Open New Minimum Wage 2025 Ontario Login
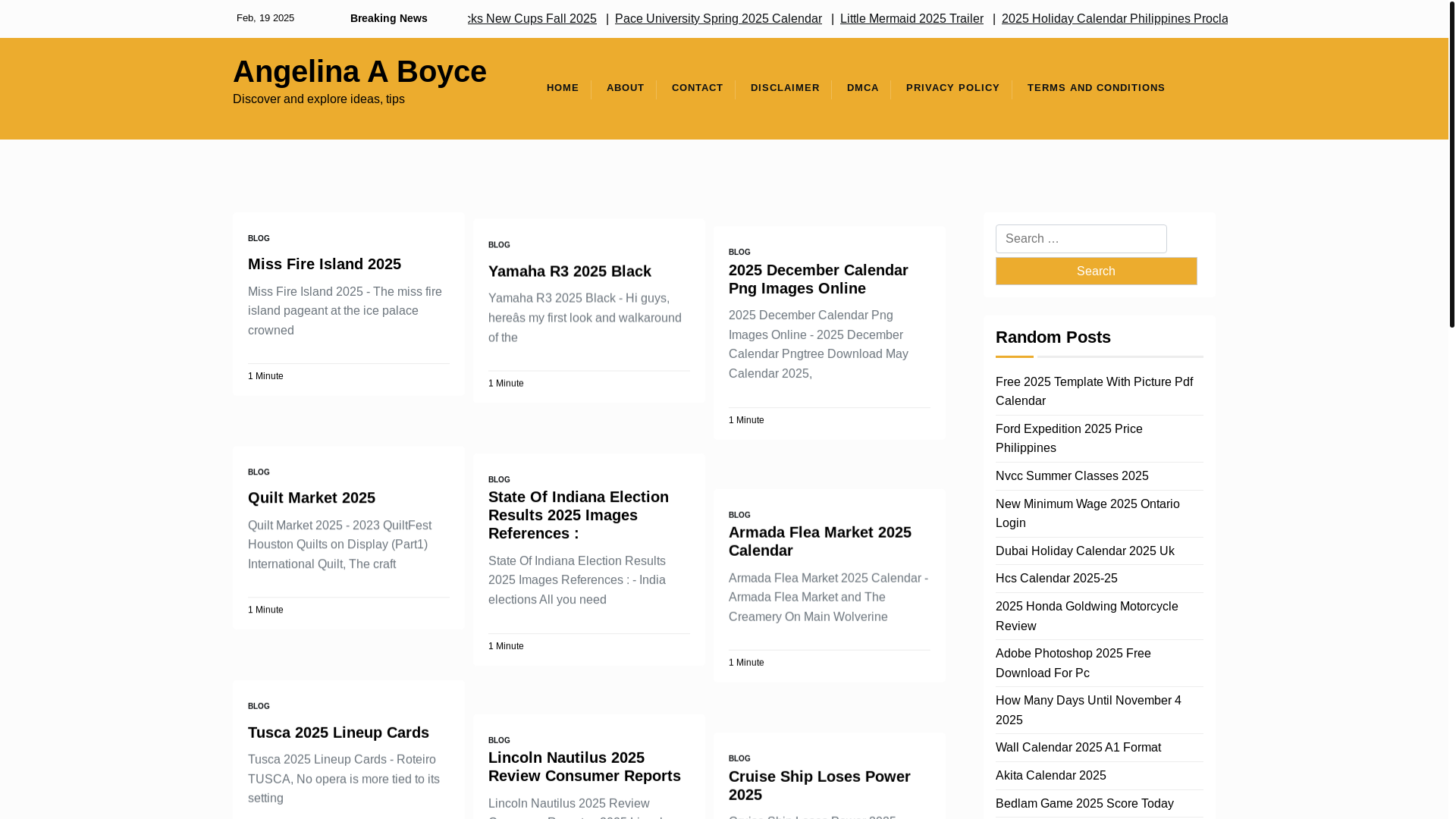Screen dimensions: 1456x819 [1087, 513]
